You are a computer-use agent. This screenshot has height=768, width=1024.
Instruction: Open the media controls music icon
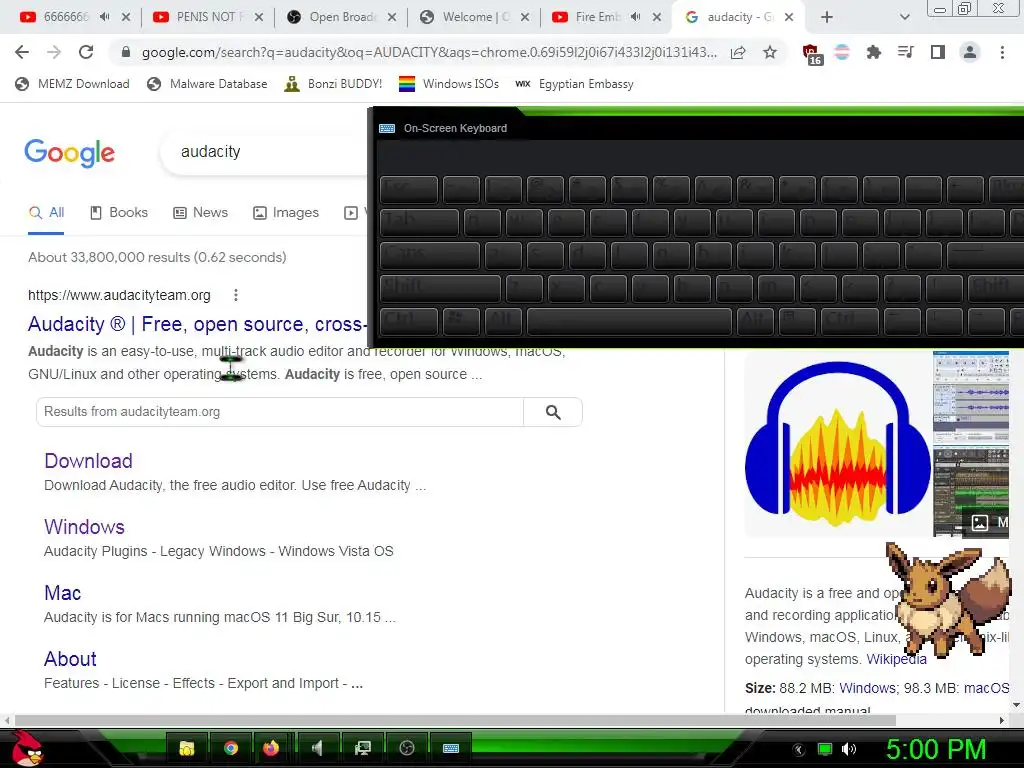pyautogui.click(x=905, y=52)
